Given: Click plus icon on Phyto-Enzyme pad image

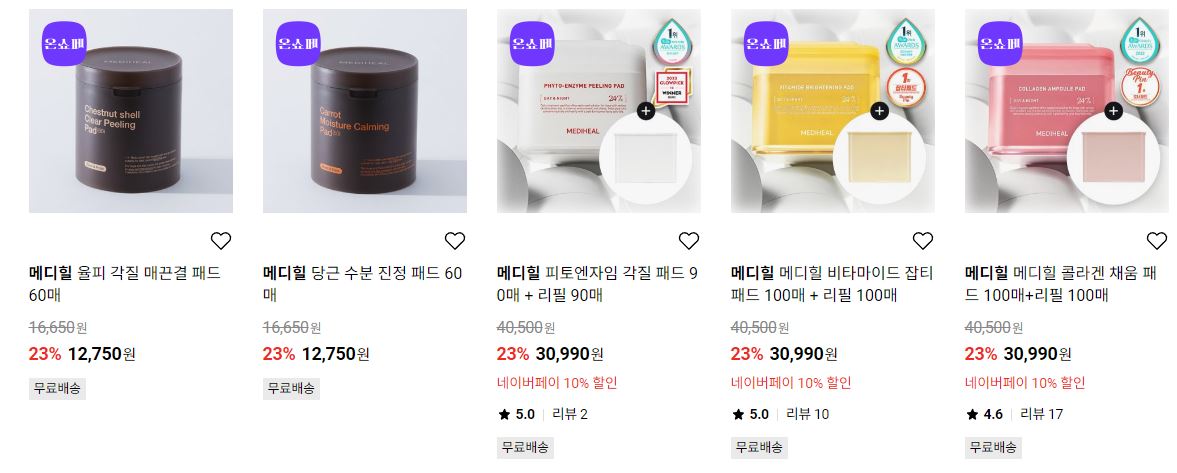Looking at the screenshot, I should (x=646, y=112).
